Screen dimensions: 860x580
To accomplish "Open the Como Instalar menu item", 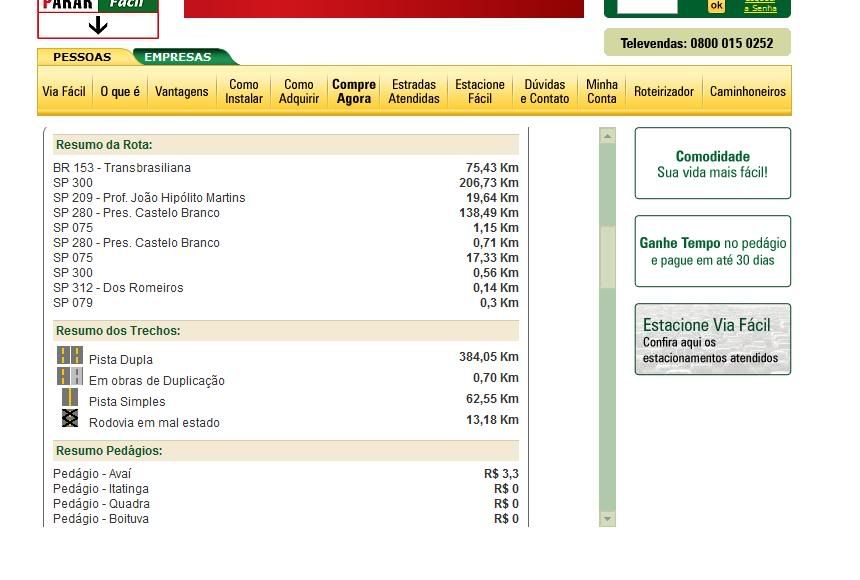I will (x=244, y=91).
